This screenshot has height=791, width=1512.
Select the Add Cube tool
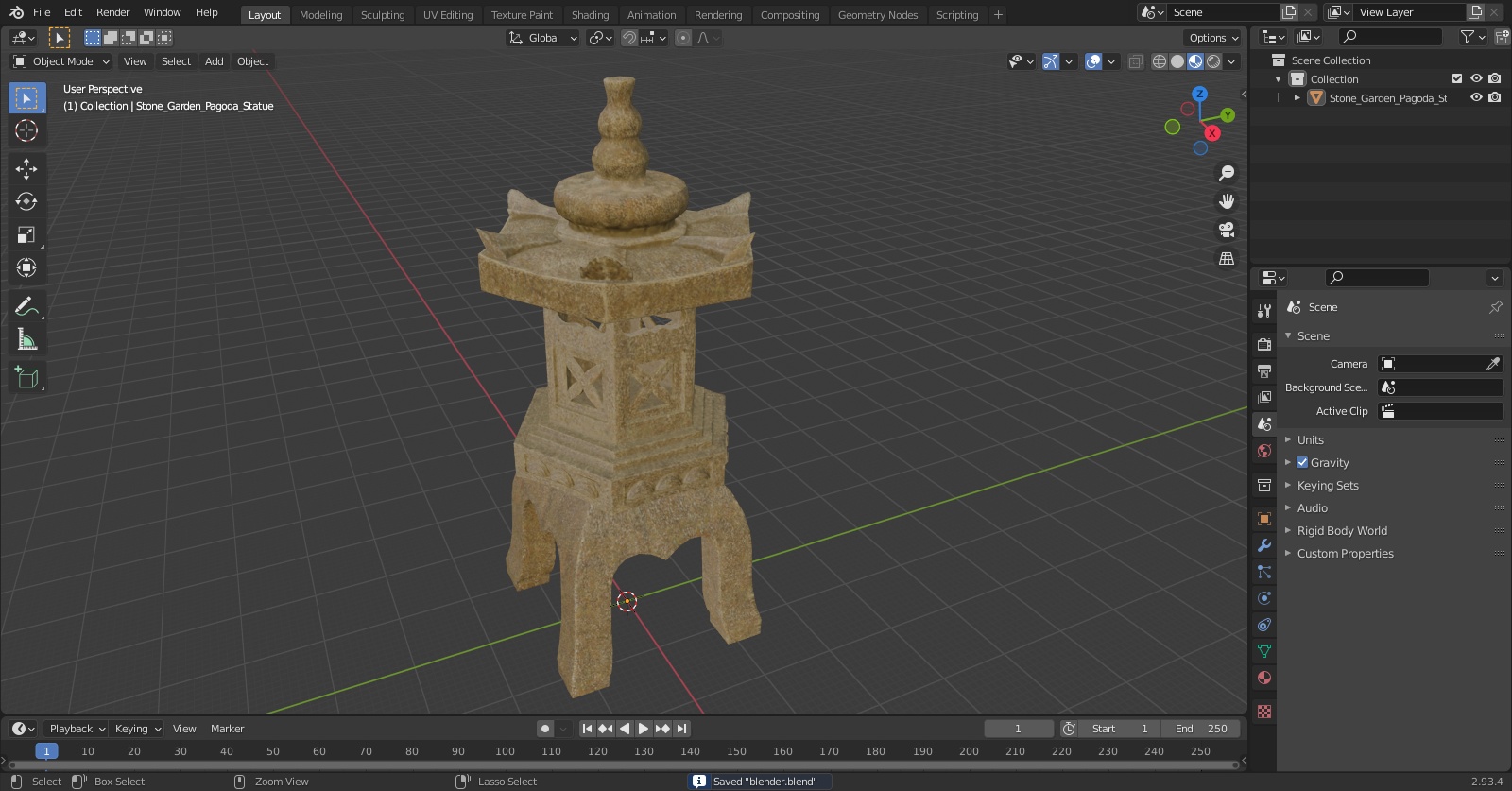pyautogui.click(x=26, y=378)
